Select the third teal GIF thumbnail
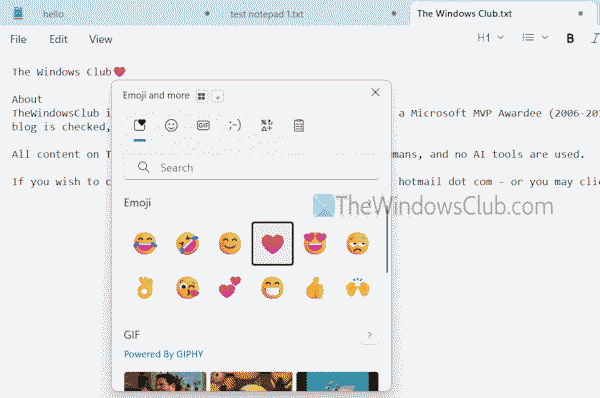Screen dimensions: 600x398 click(x=337, y=381)
